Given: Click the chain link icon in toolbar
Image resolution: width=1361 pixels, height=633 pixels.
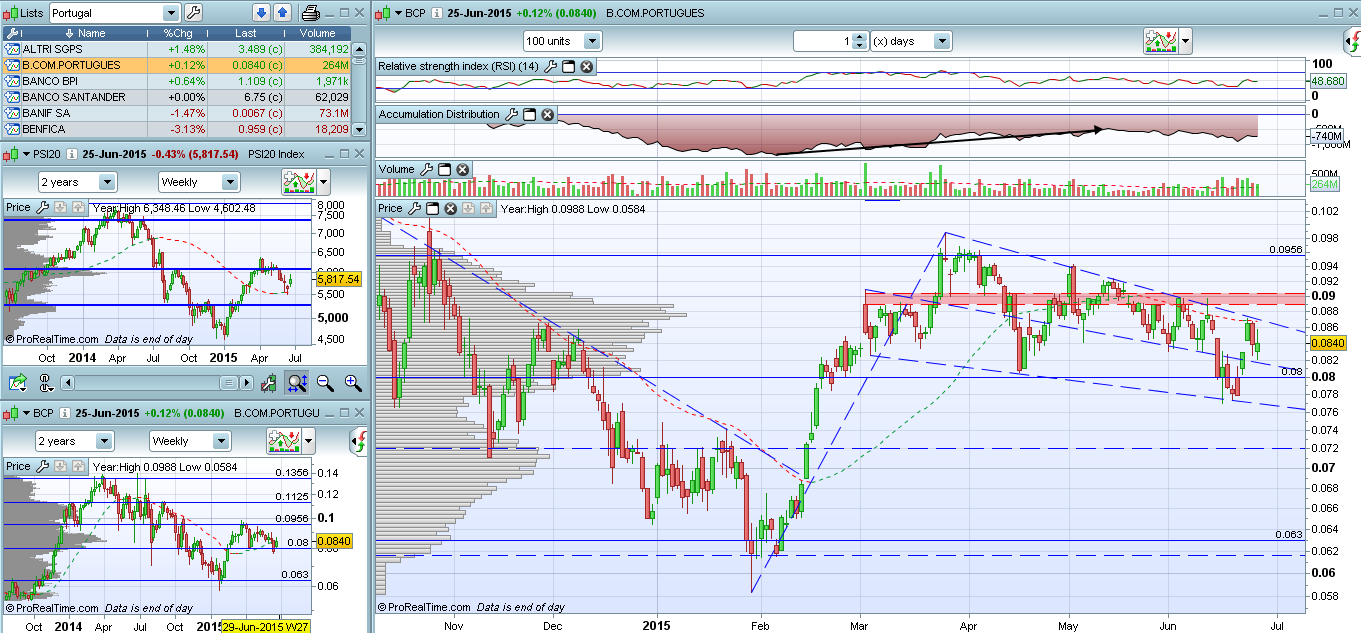Looking at the screenshot, I should tap(45, 382).
